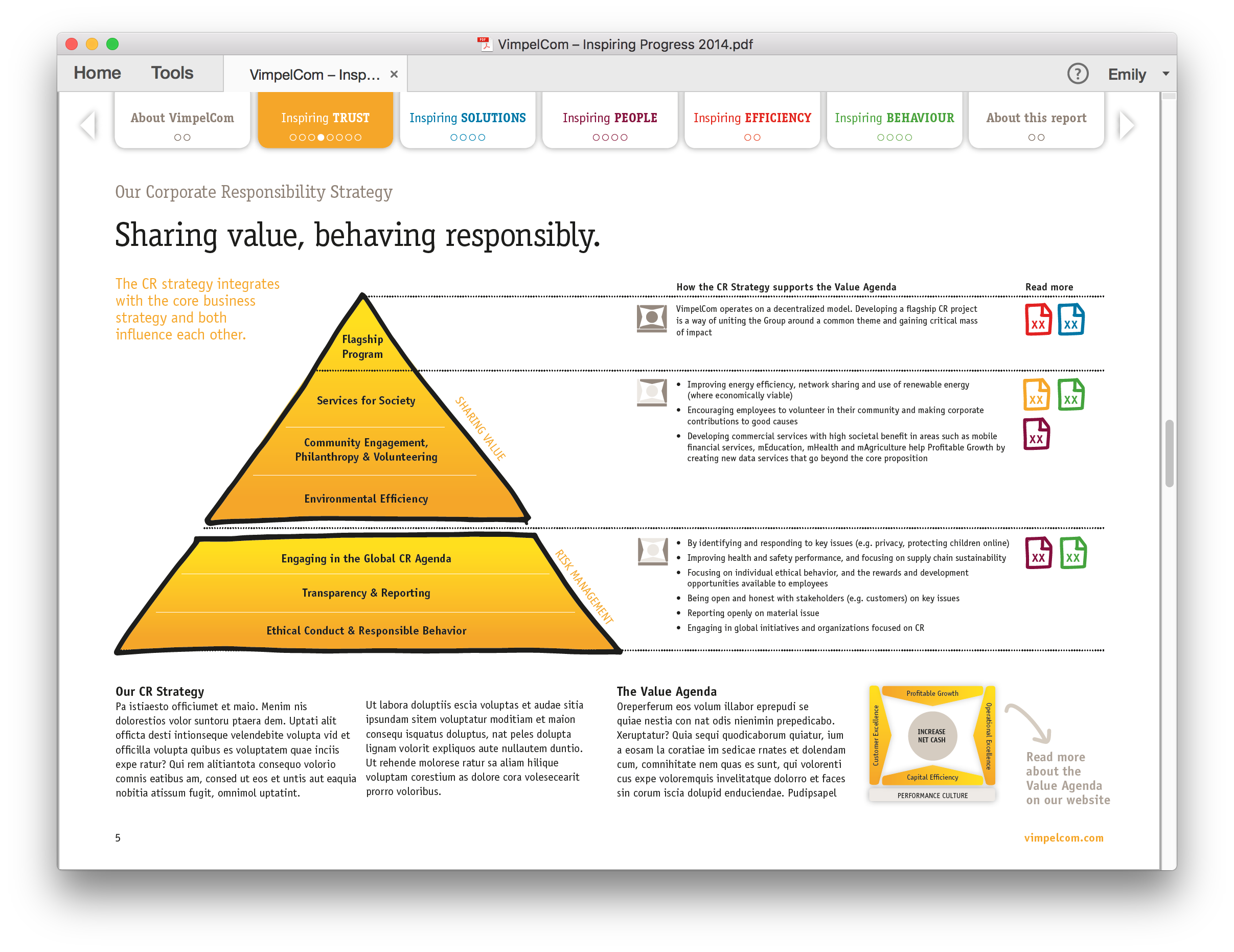
Task: Select the Inspiring TRUST section tab
Action: (x=325, y=121)
